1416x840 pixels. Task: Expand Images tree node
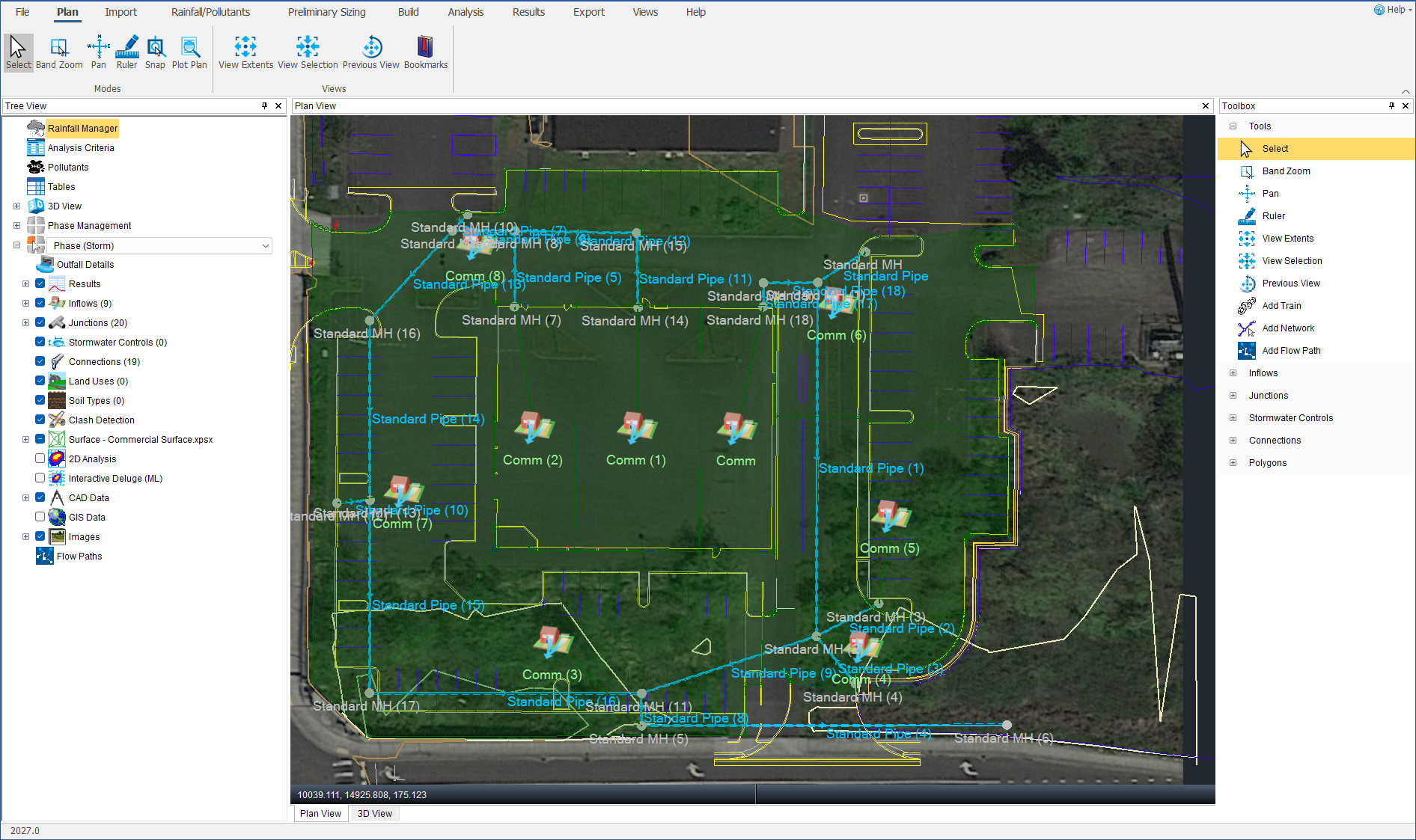tap(25, 537)
